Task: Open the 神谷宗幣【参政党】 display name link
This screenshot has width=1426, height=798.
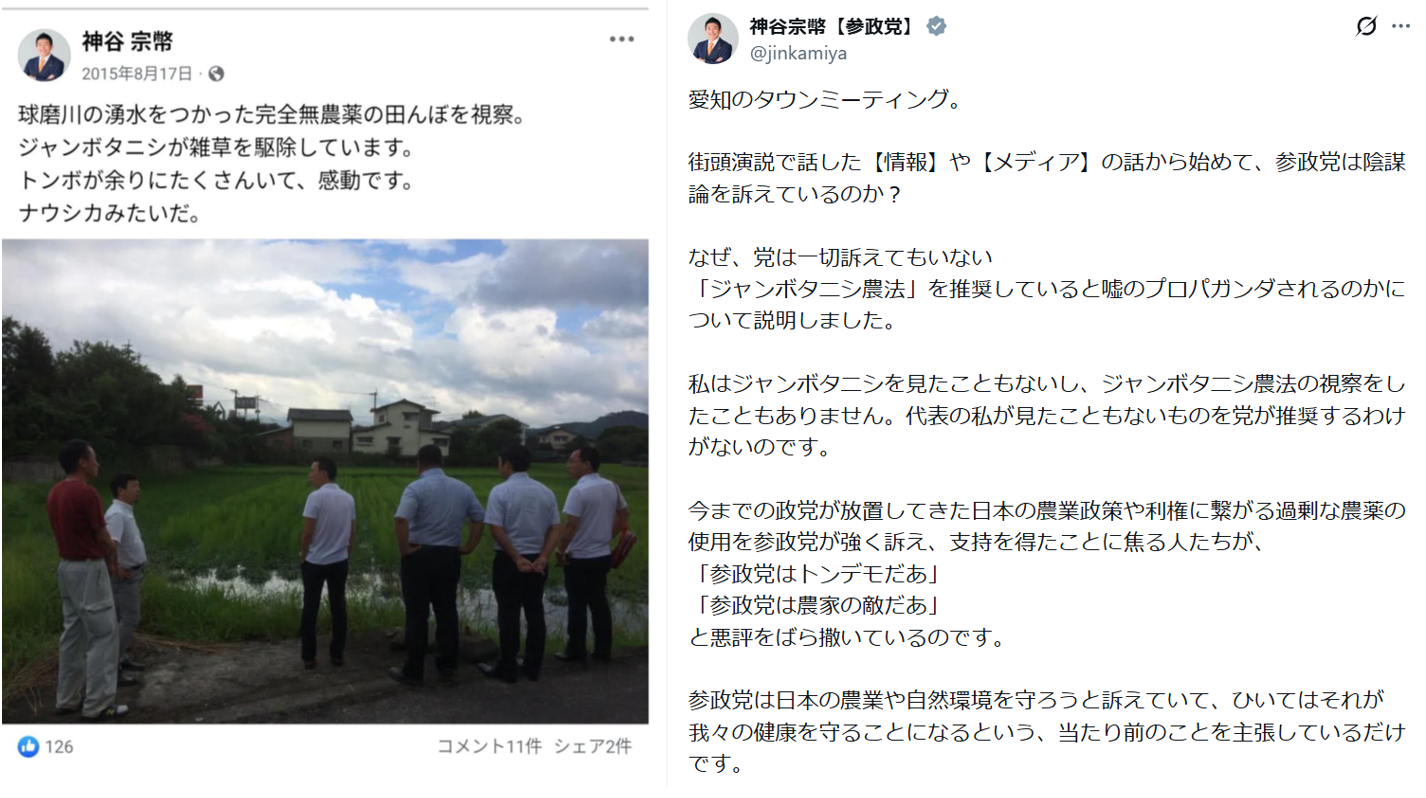Action: [834, 26]
